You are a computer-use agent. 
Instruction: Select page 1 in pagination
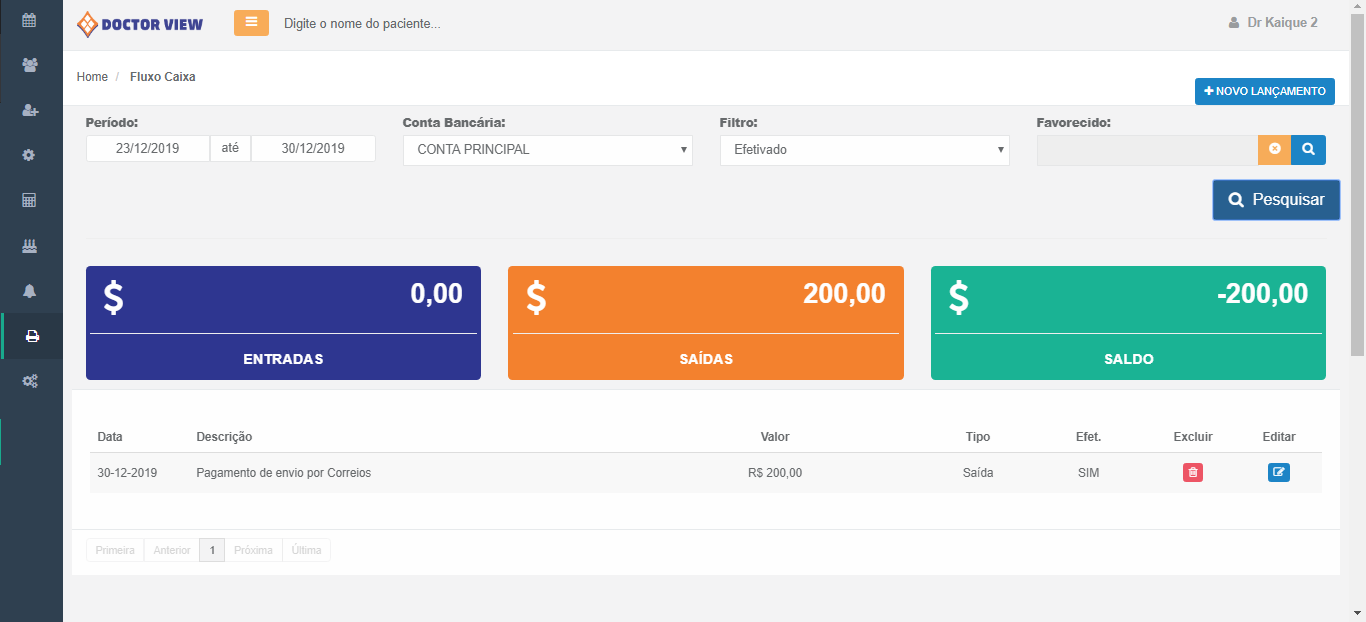[211, 550]
